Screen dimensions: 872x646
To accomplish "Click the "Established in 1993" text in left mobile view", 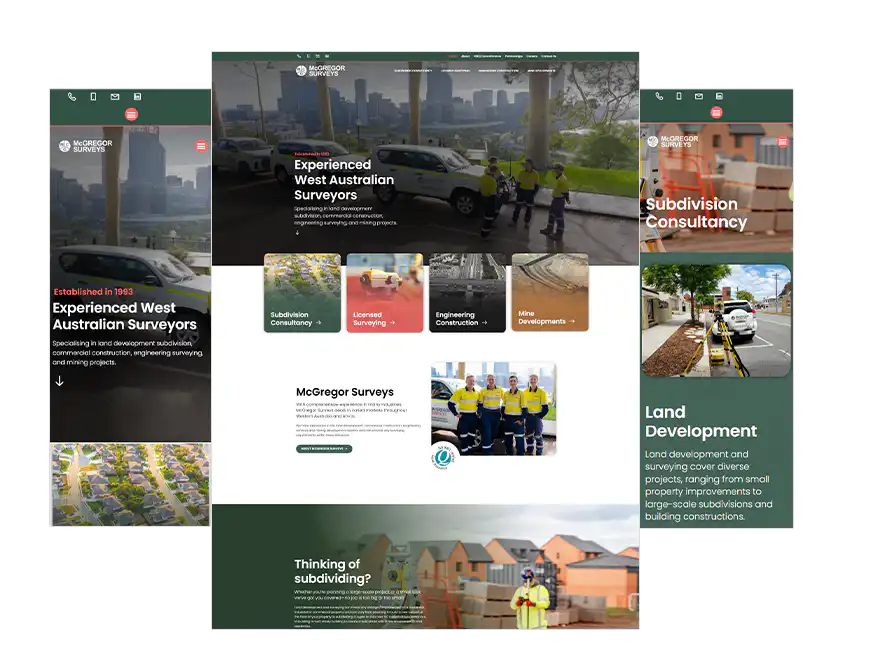I will pyautogui.click(x=93, y=291).
